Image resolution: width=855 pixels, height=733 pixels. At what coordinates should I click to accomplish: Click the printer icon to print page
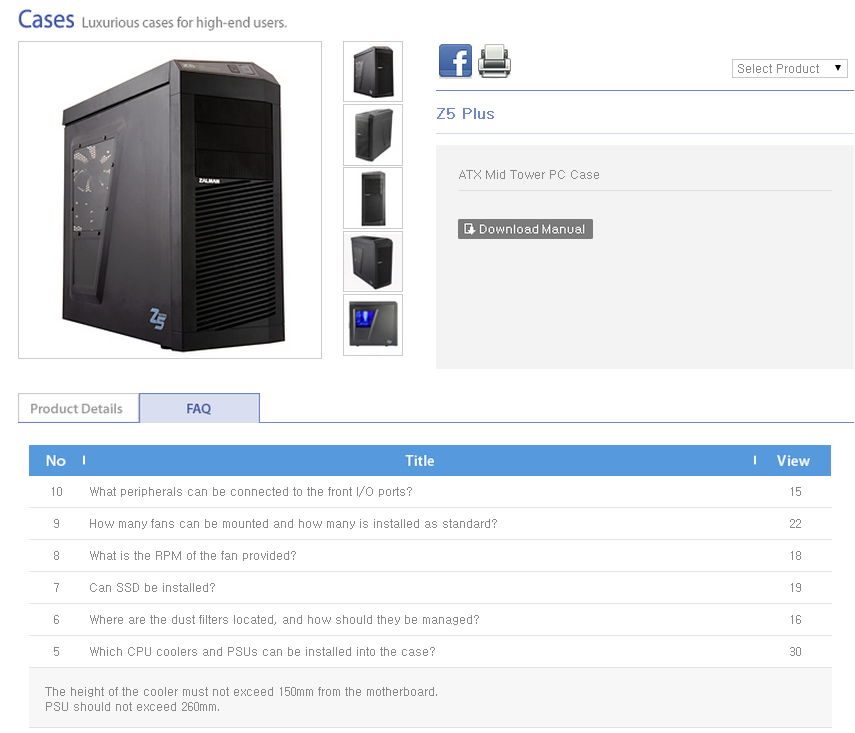(x=494, y=61)
